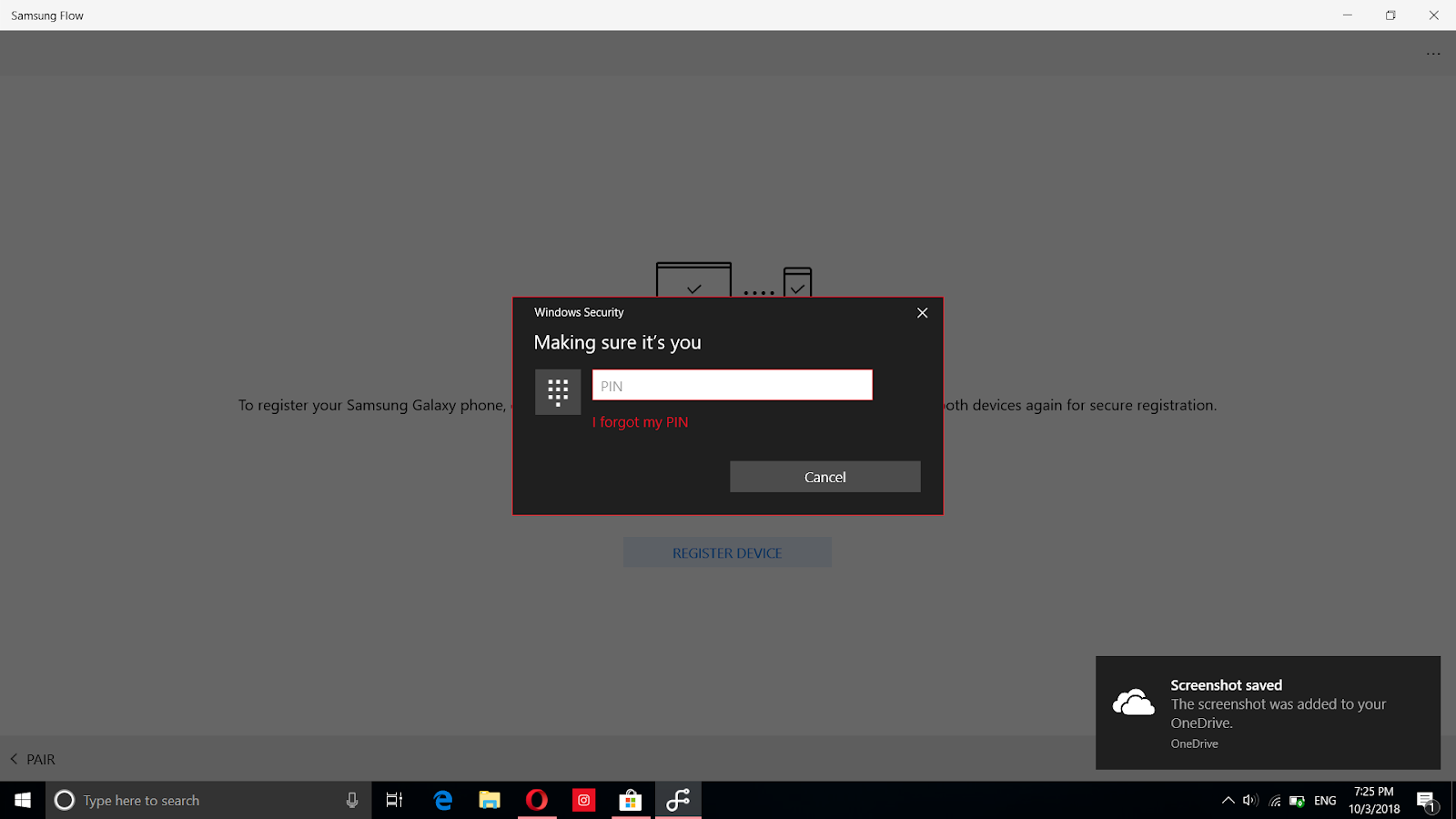Click the OneDrive cloud icon in notification

1133,703
